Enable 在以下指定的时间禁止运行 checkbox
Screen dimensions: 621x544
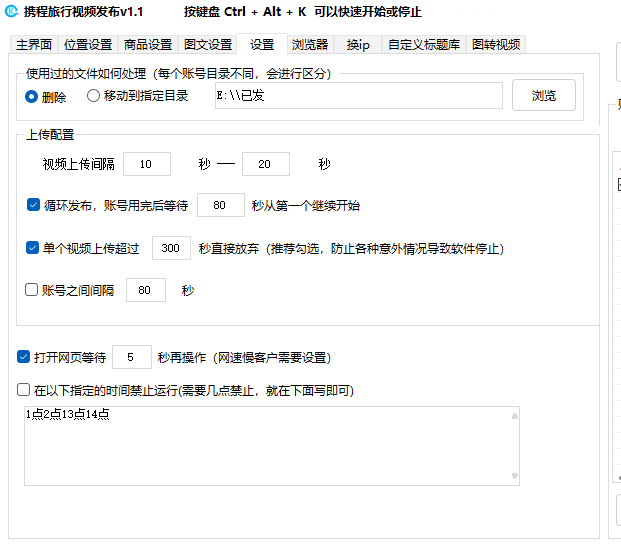click(x=23, y=390)
